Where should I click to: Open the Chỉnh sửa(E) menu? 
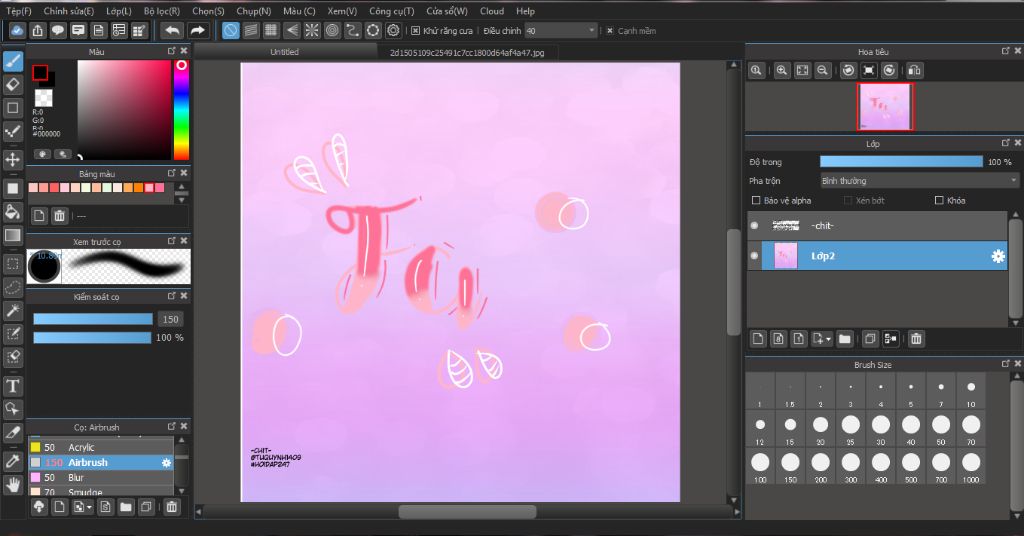pos(69,11)
